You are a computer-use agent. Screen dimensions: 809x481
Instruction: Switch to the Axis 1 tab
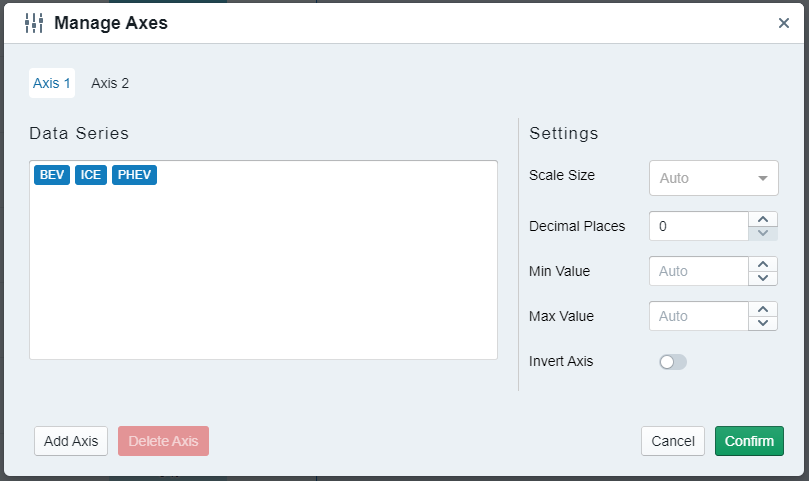click(52, 83)
